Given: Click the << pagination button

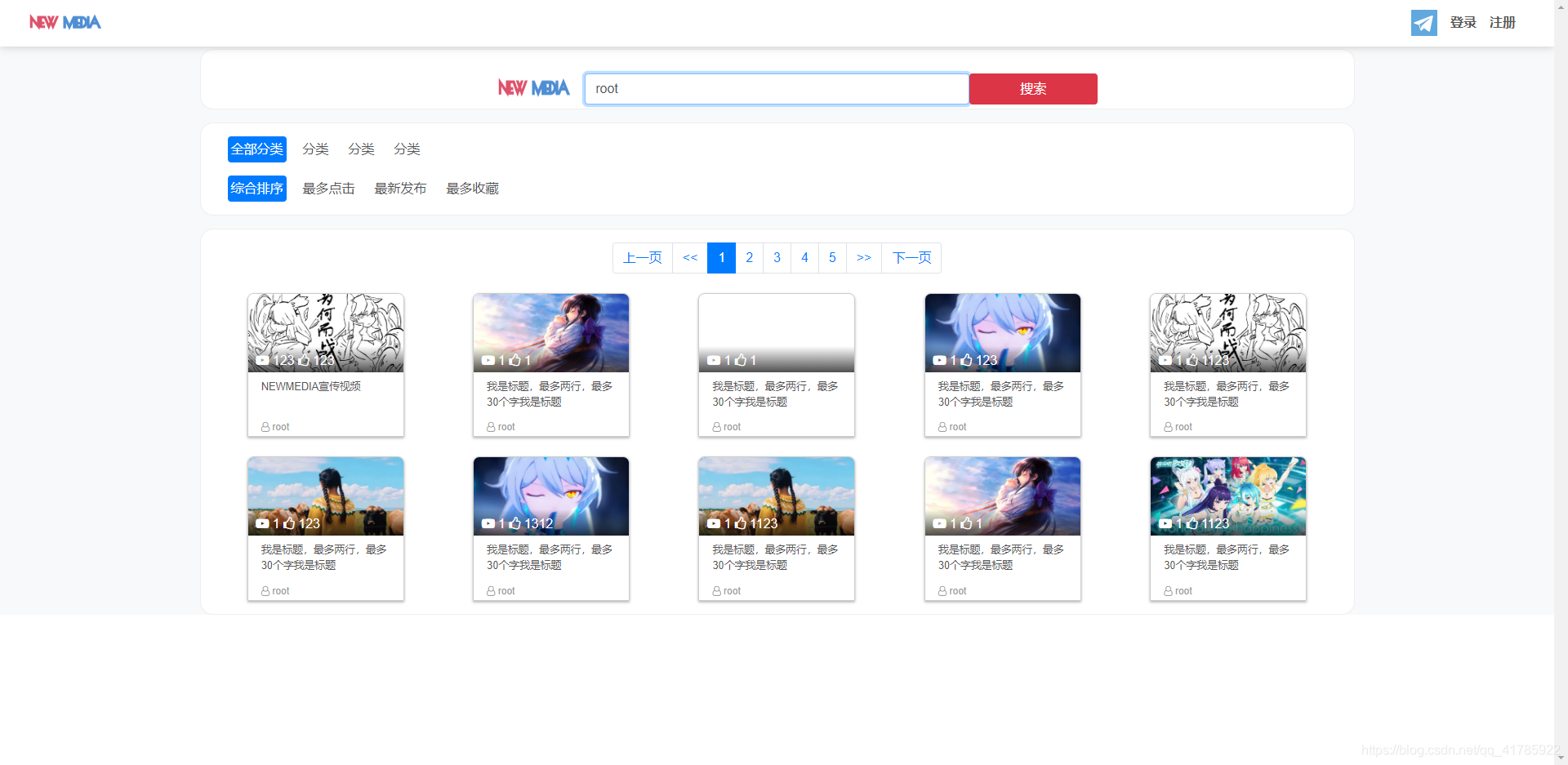Looking at the screenshot, I should tap(690, 258).
